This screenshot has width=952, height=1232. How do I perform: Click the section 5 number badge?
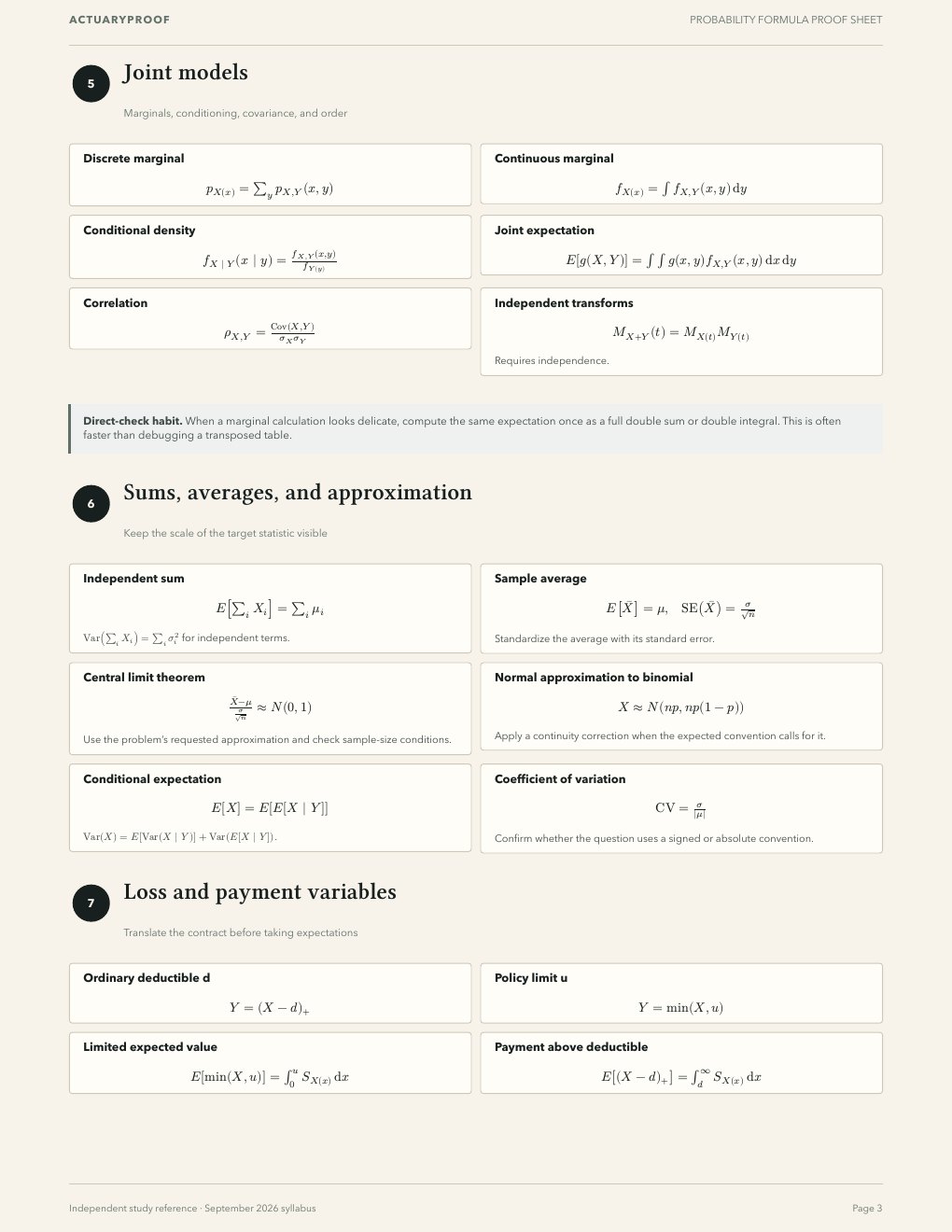[91, 84]
